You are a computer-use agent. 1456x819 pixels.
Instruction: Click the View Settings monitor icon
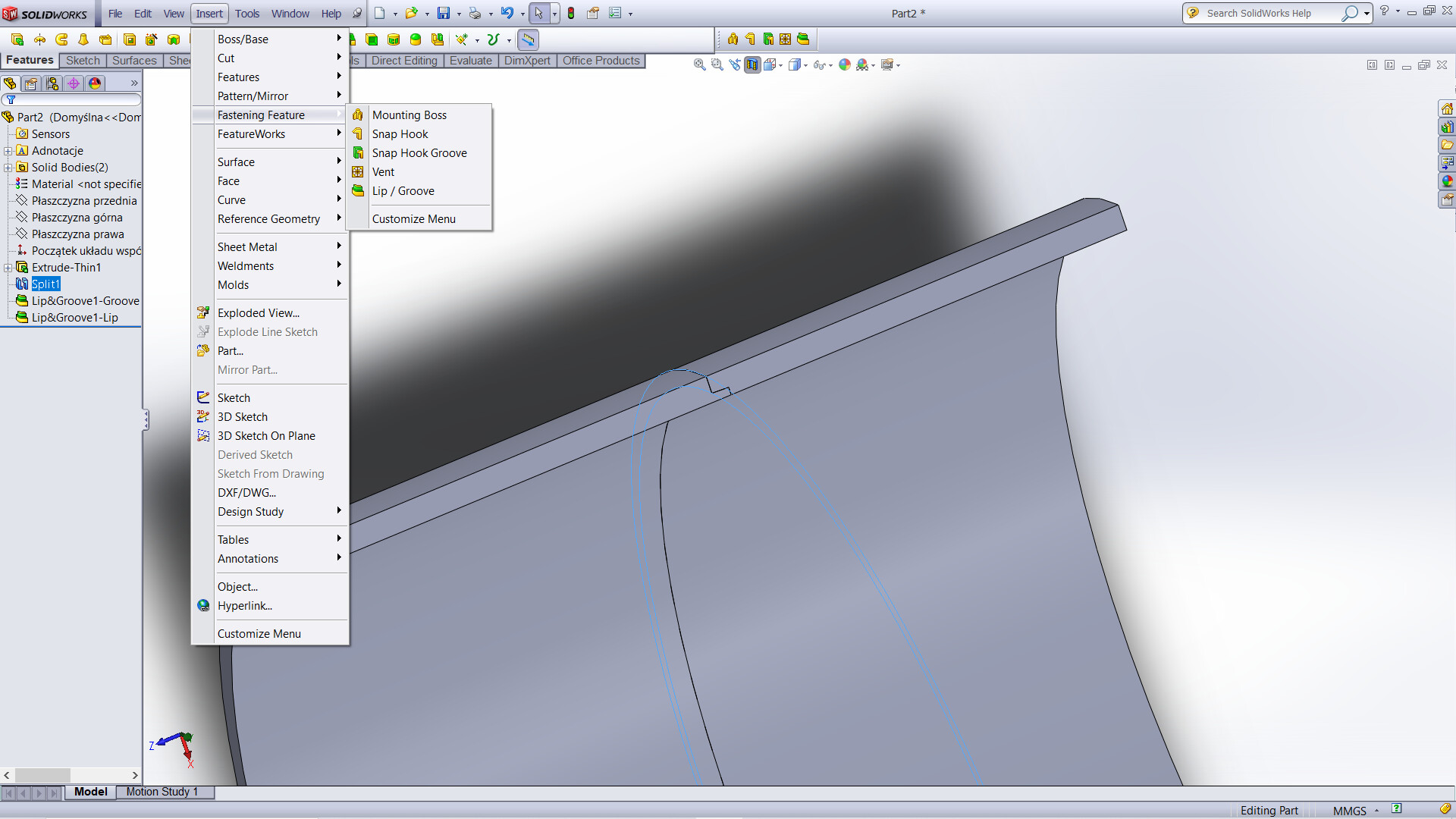pos(886,65)
